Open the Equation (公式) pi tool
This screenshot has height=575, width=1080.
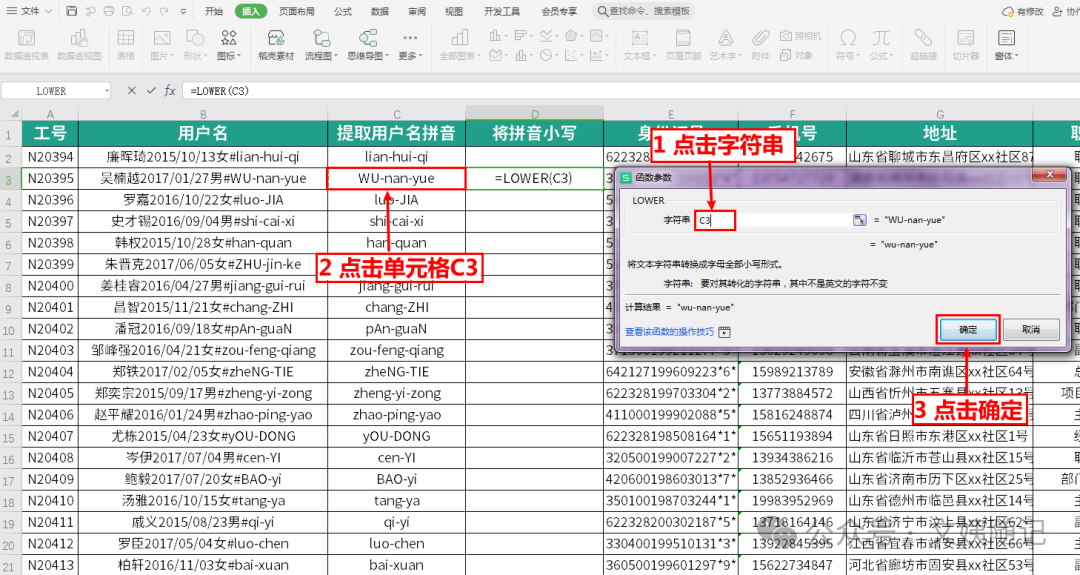[881, 45]
